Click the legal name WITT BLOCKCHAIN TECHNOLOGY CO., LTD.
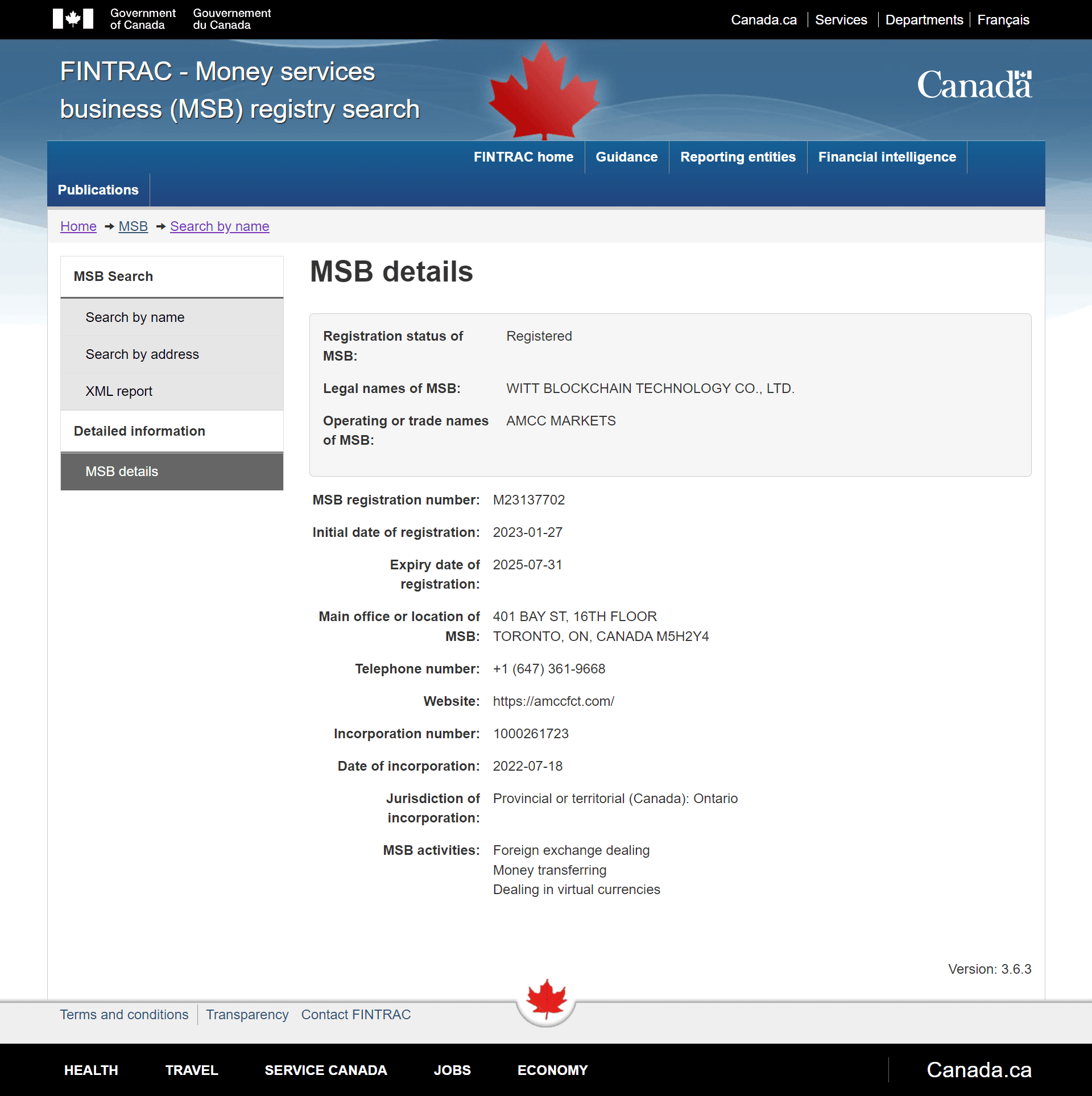Screen dimensions: 1092x1096 [650, 388]
